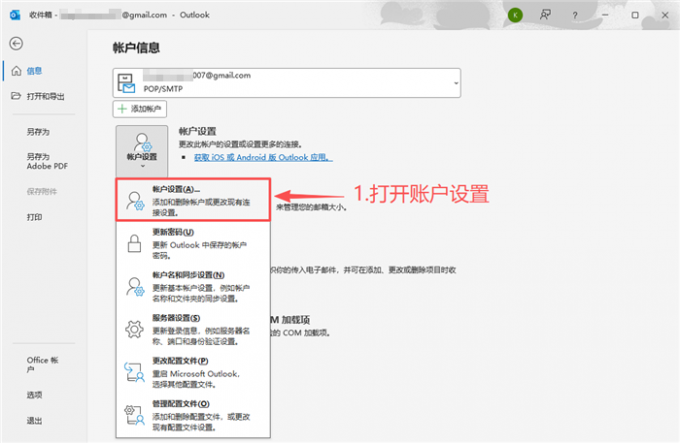680x443 pixels.
Task: Expand the gmail account dropdown
Action: pyautogui.click(x=456, y=83)
